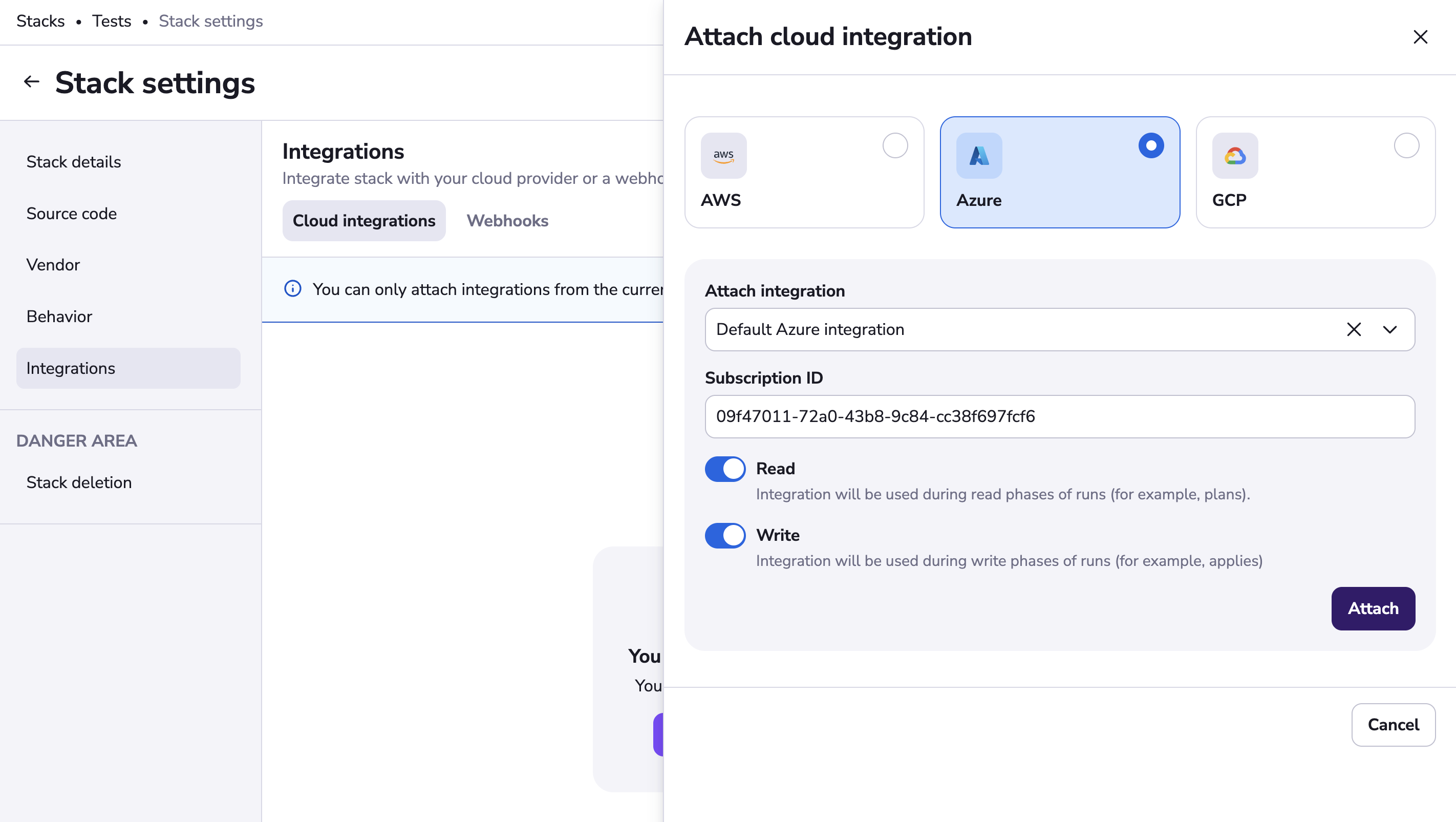The width and height of the screenshot is (1456, 822).
Task: Close the Attach cloud integration panel
Action: pyautogui.click(x=1420, y=37)
